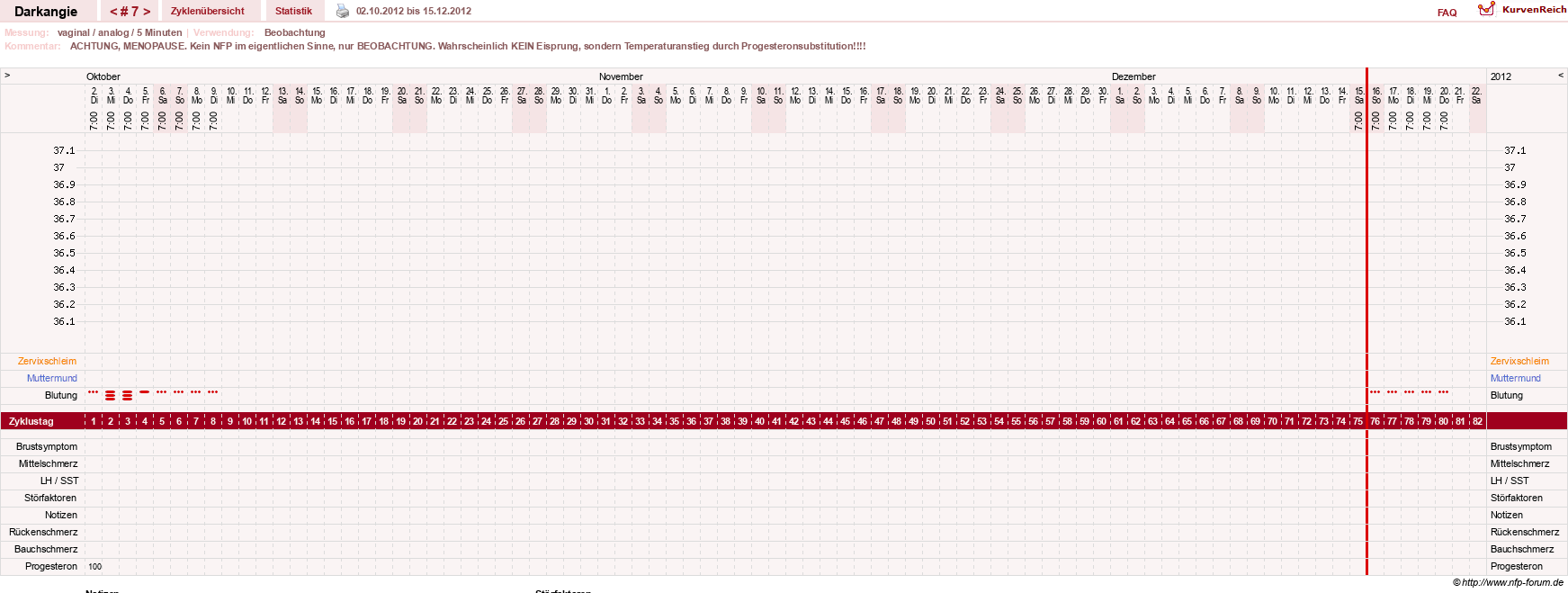Viewport: 1568px width, 593px height.
Task: Click the November month heading
Action: [x=621, y=76]
